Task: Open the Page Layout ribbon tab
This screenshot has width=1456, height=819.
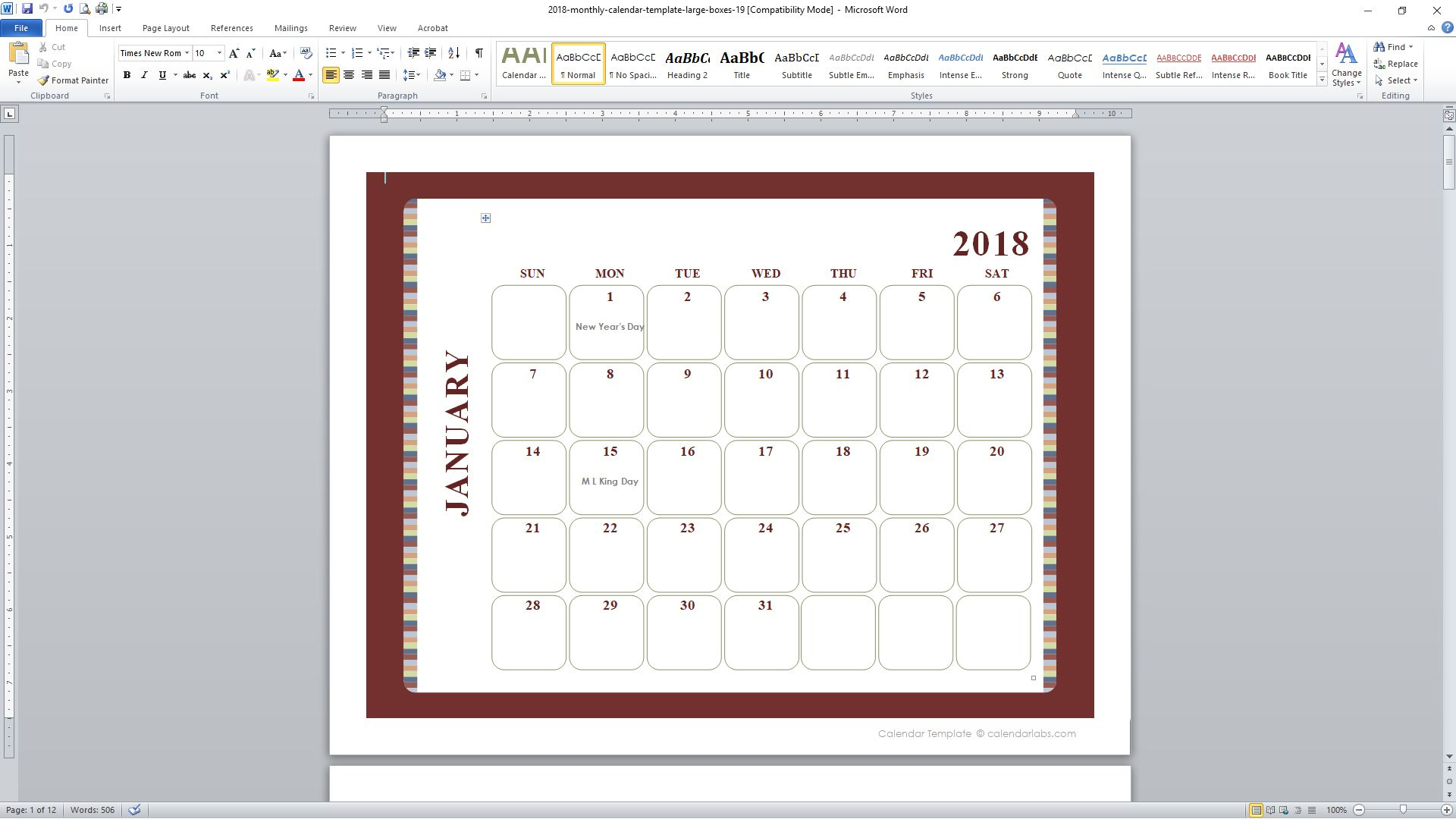Action: [165, 28]
